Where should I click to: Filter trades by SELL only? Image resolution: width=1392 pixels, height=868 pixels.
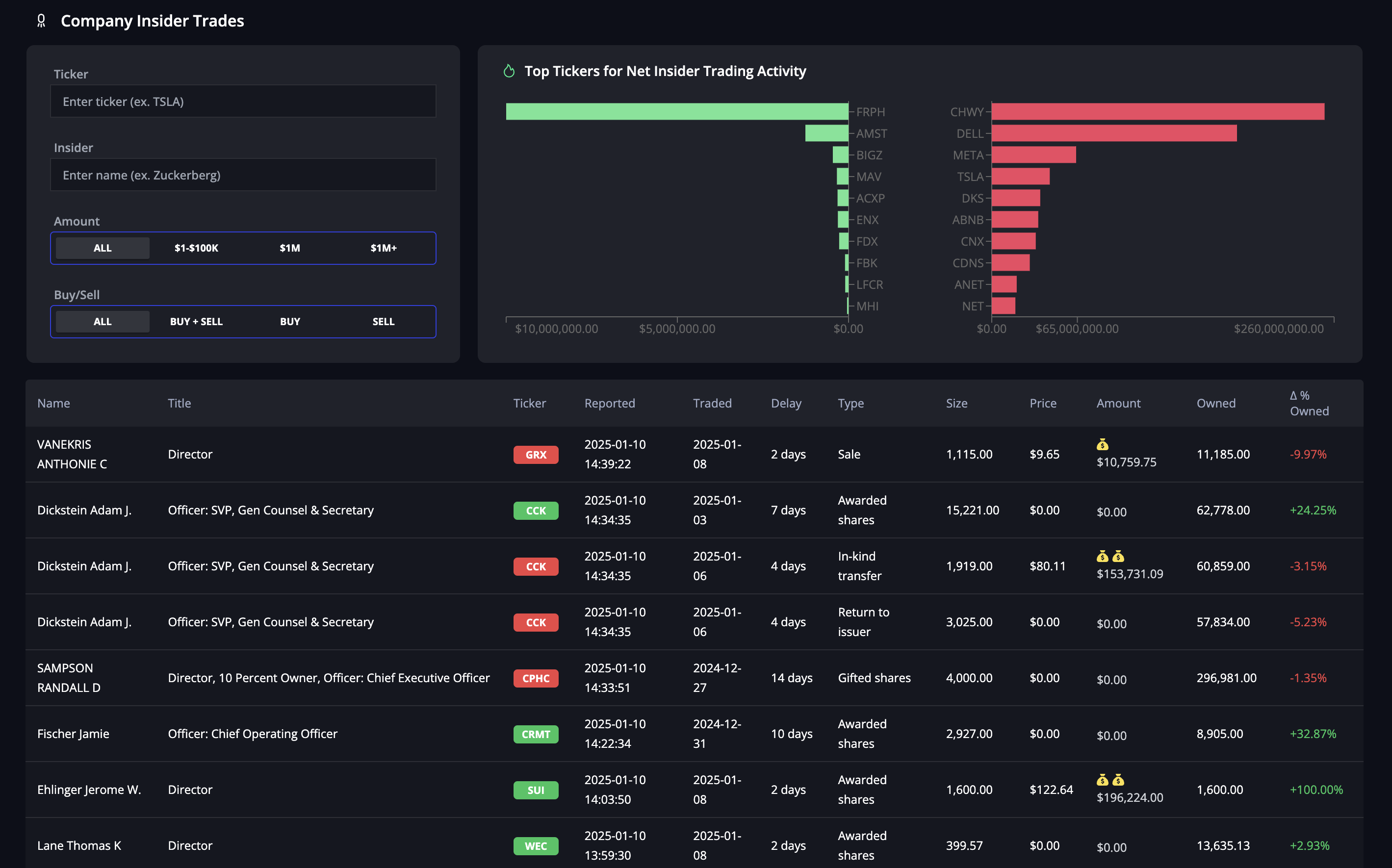point(384,322)
